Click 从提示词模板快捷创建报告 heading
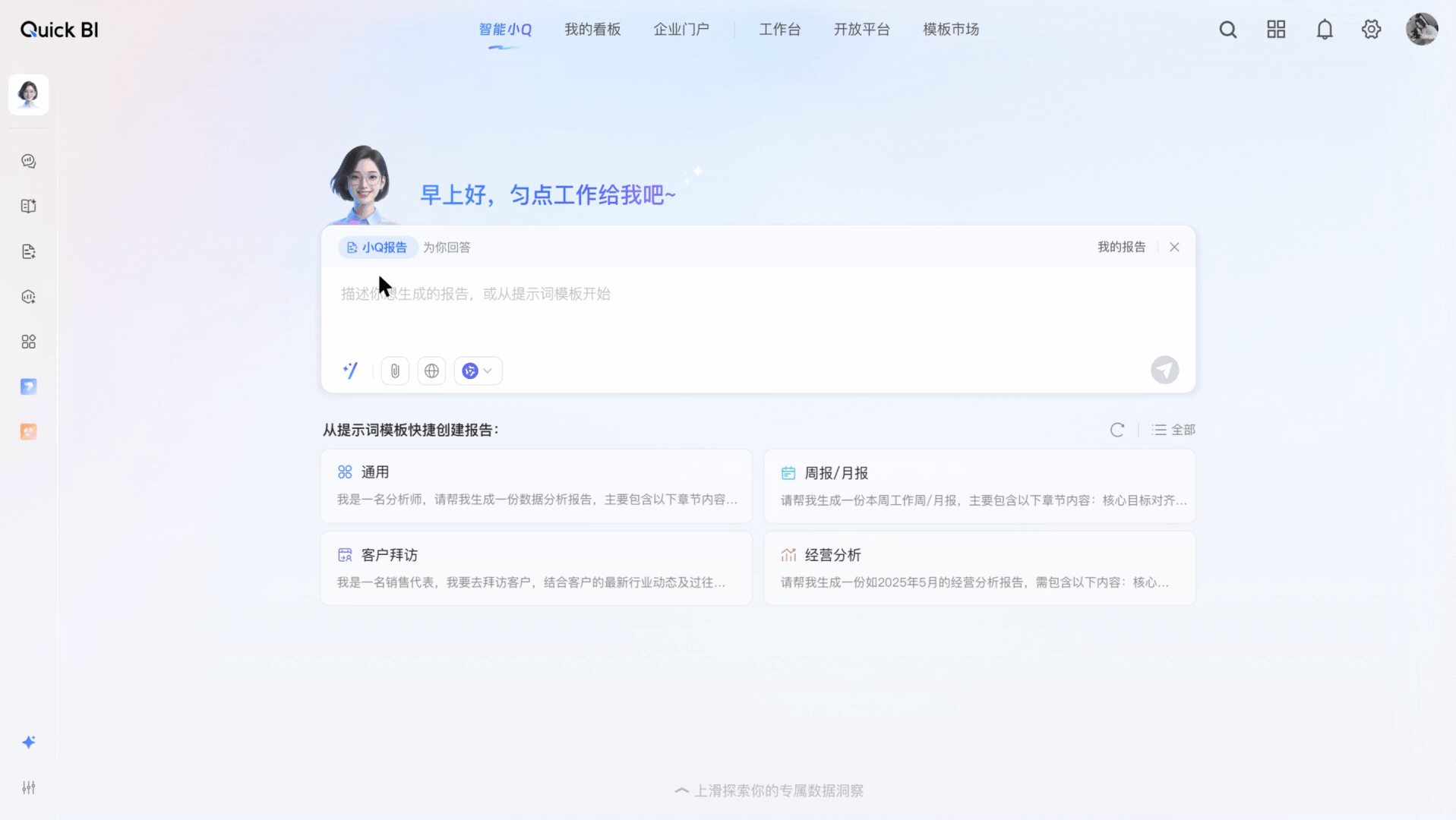The image size is (1456, 820). pos(410,430)
